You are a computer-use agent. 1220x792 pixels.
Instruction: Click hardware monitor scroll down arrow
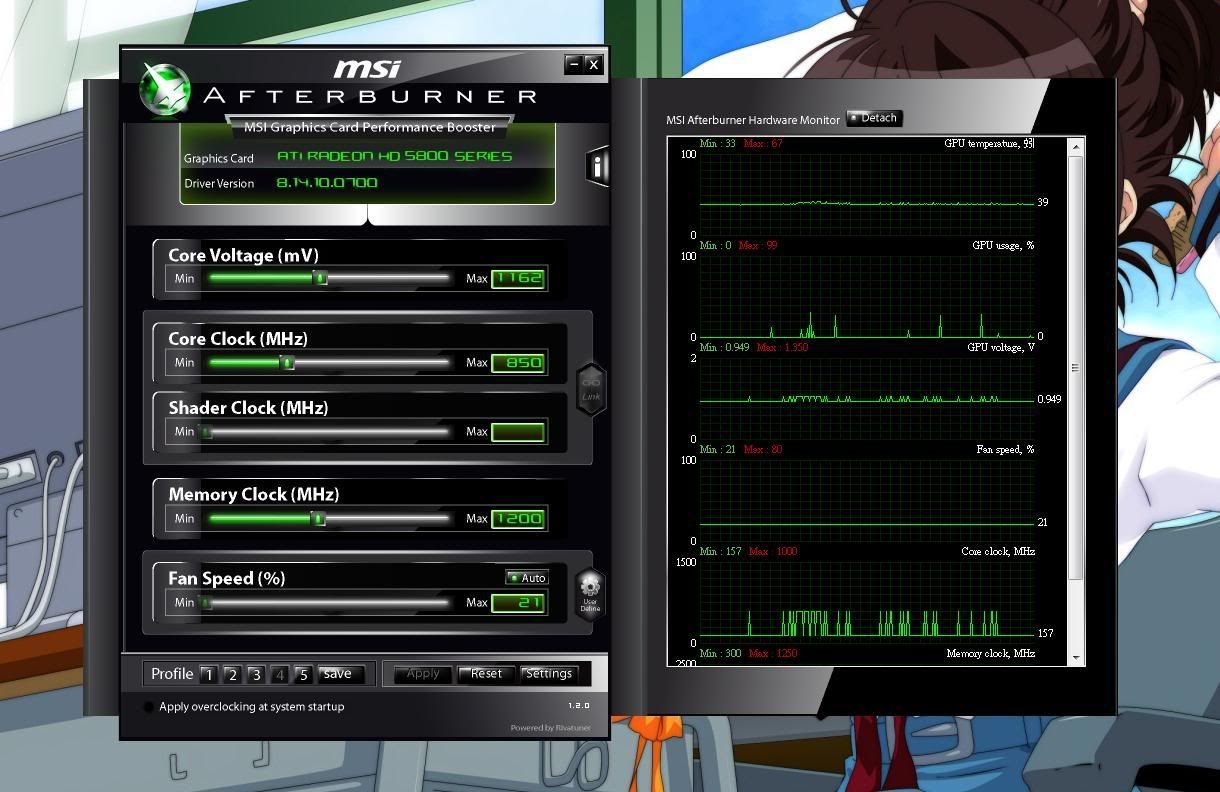coord(1076,657)
